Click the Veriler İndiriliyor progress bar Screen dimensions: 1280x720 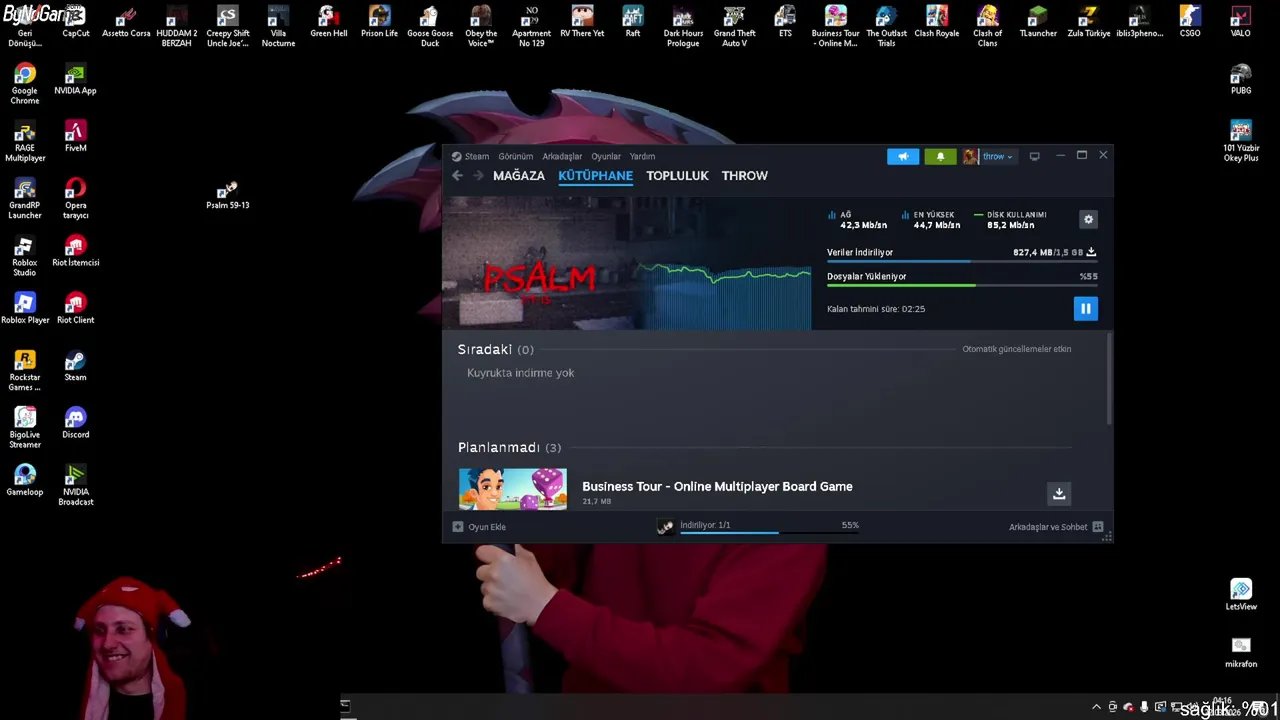tap(961, 262)
